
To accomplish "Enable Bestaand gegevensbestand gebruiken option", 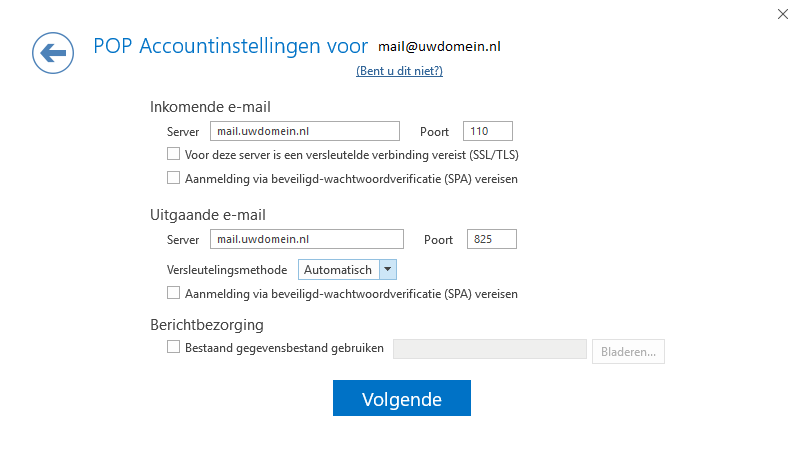I will [x=173, y=347].
